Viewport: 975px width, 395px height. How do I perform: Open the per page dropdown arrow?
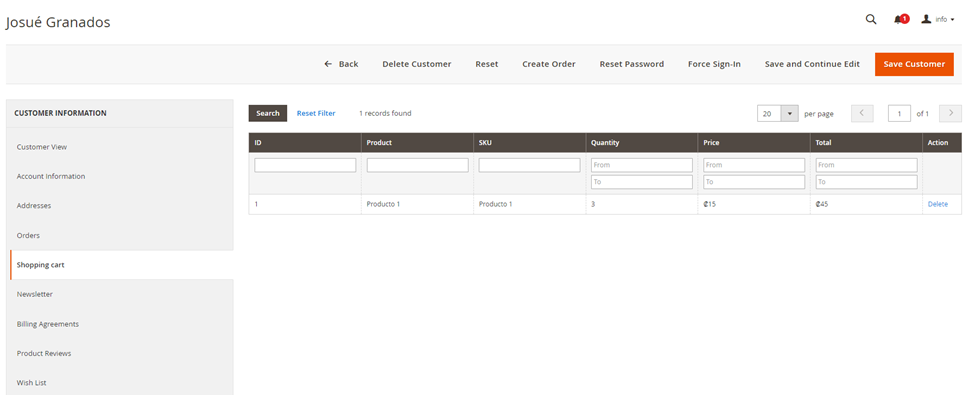790,114
